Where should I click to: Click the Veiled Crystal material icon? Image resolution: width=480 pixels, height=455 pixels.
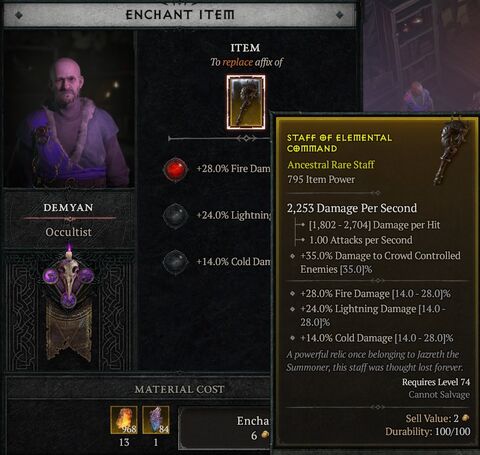(x=156, y=420)
